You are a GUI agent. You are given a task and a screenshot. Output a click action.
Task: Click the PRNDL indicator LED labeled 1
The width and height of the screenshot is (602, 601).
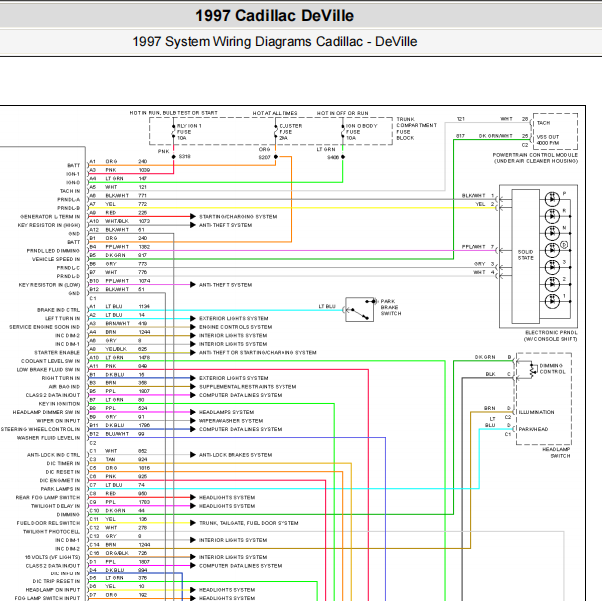(x=552, y=301)
